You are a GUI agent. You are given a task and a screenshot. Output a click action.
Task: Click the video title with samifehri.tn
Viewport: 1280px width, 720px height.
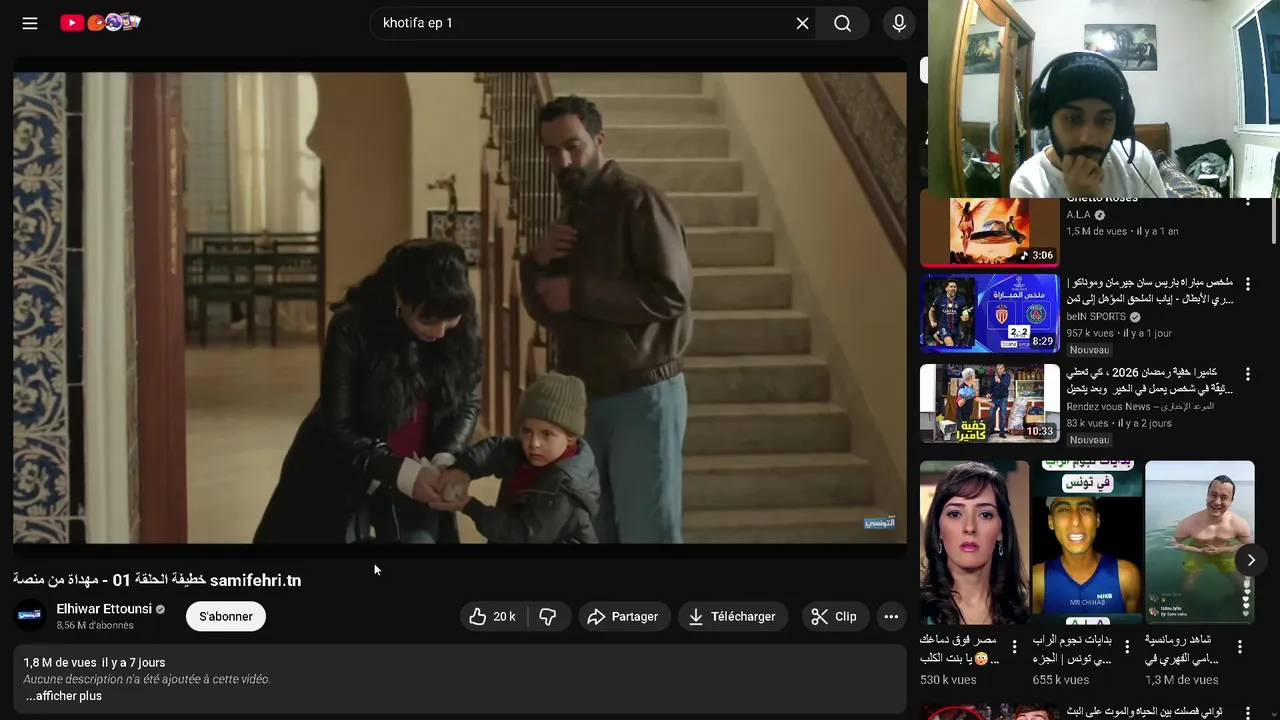point(157,580)
